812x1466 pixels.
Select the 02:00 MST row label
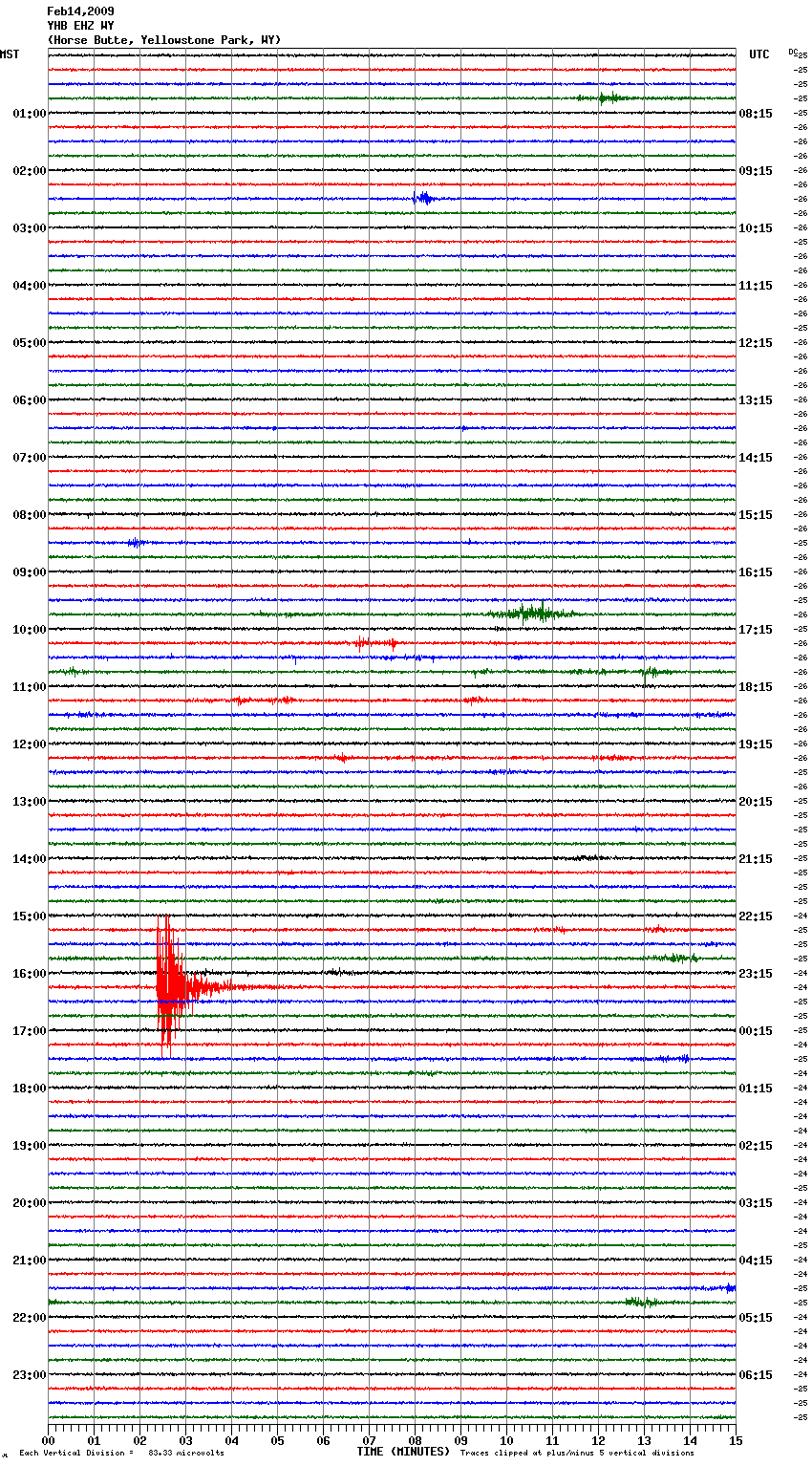pyautogui.click(x=30, y=171)
